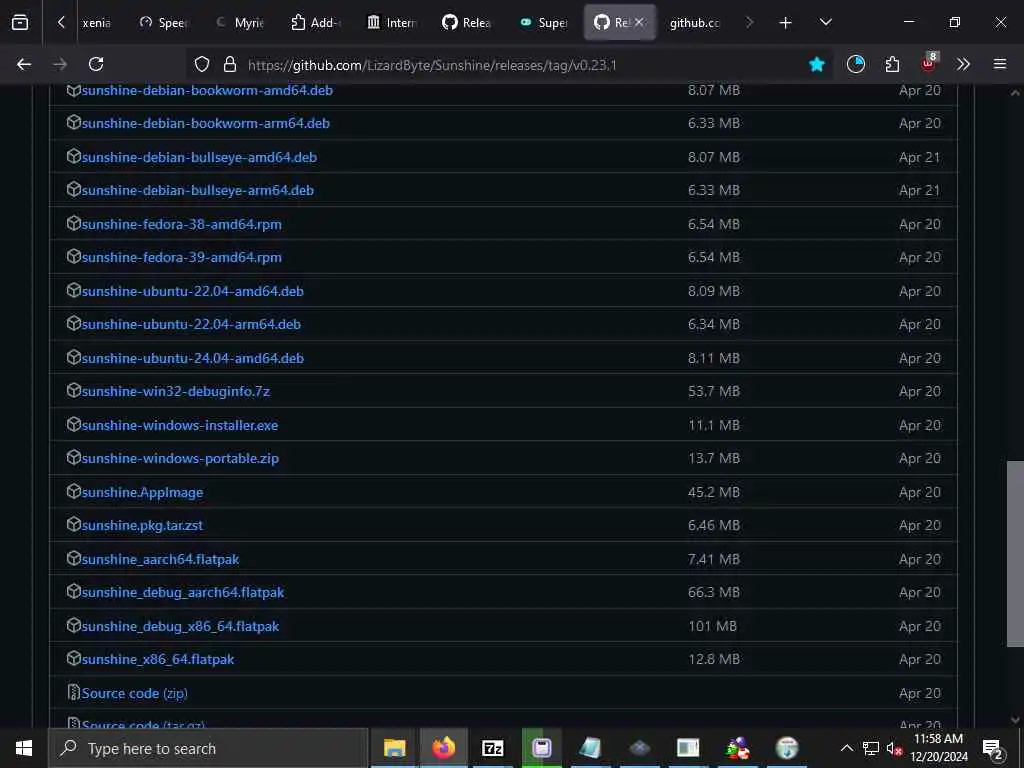Viewport: 1024px width, 768px height.
Task: Switch to the Super tab
Action: coord(543,23)
